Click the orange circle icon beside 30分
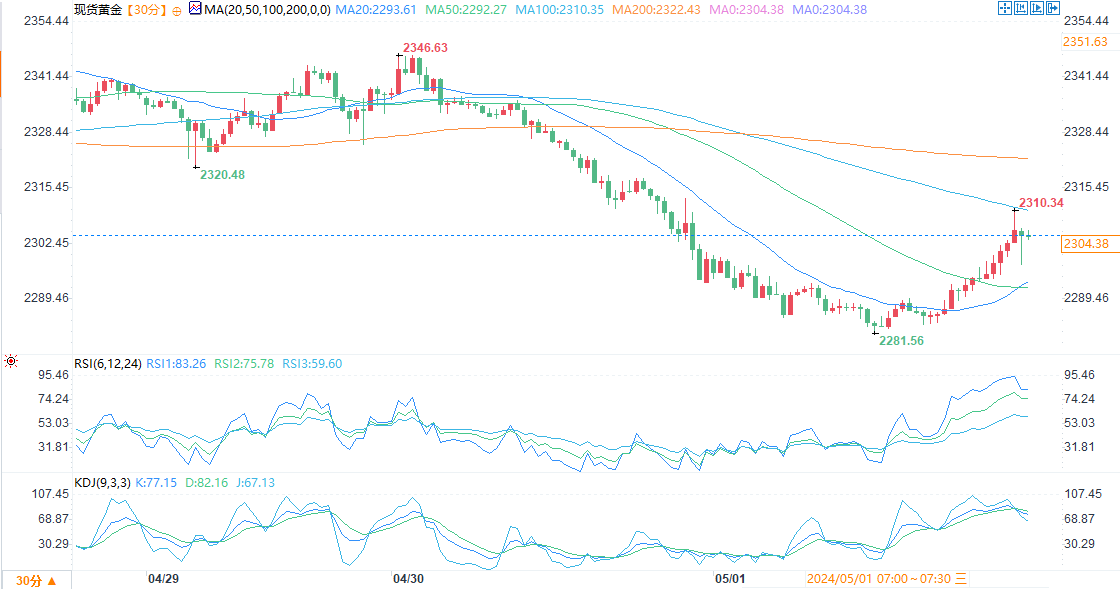Image resolution: width=1120 pixels, height=589 pixels. pos(177,10)
